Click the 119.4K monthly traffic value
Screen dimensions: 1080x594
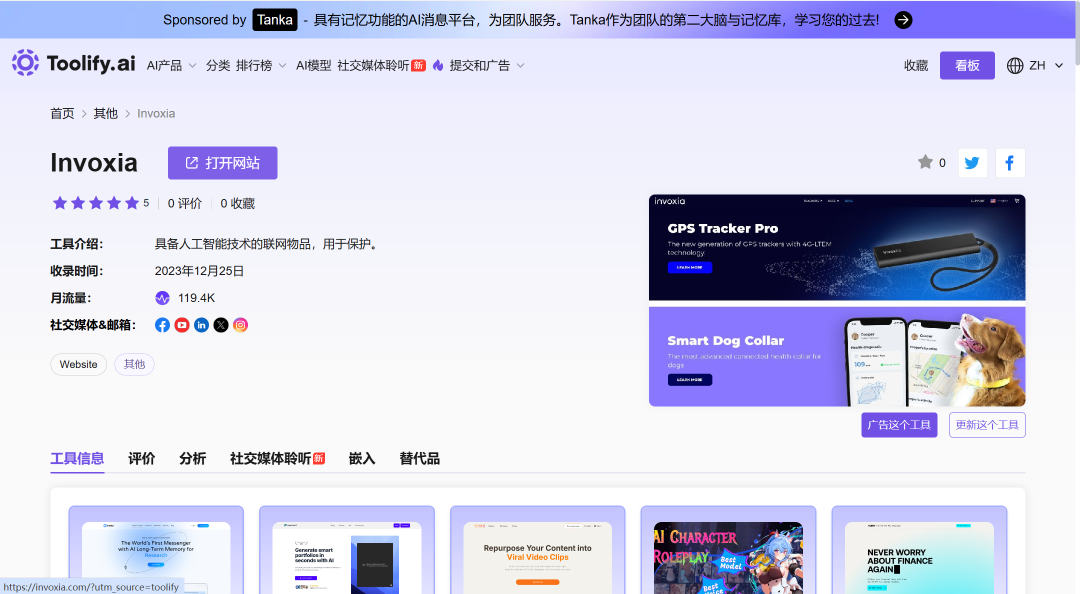point(196,298)
